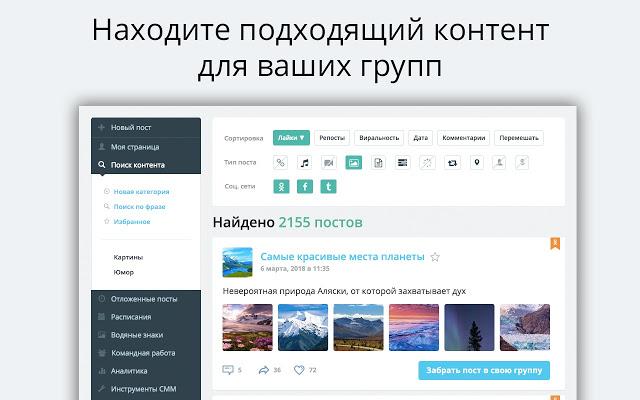The width and height of the screenshot is (640, 400).
Task: Star the Самые красивые места планеты post
Action: (435, 257)
